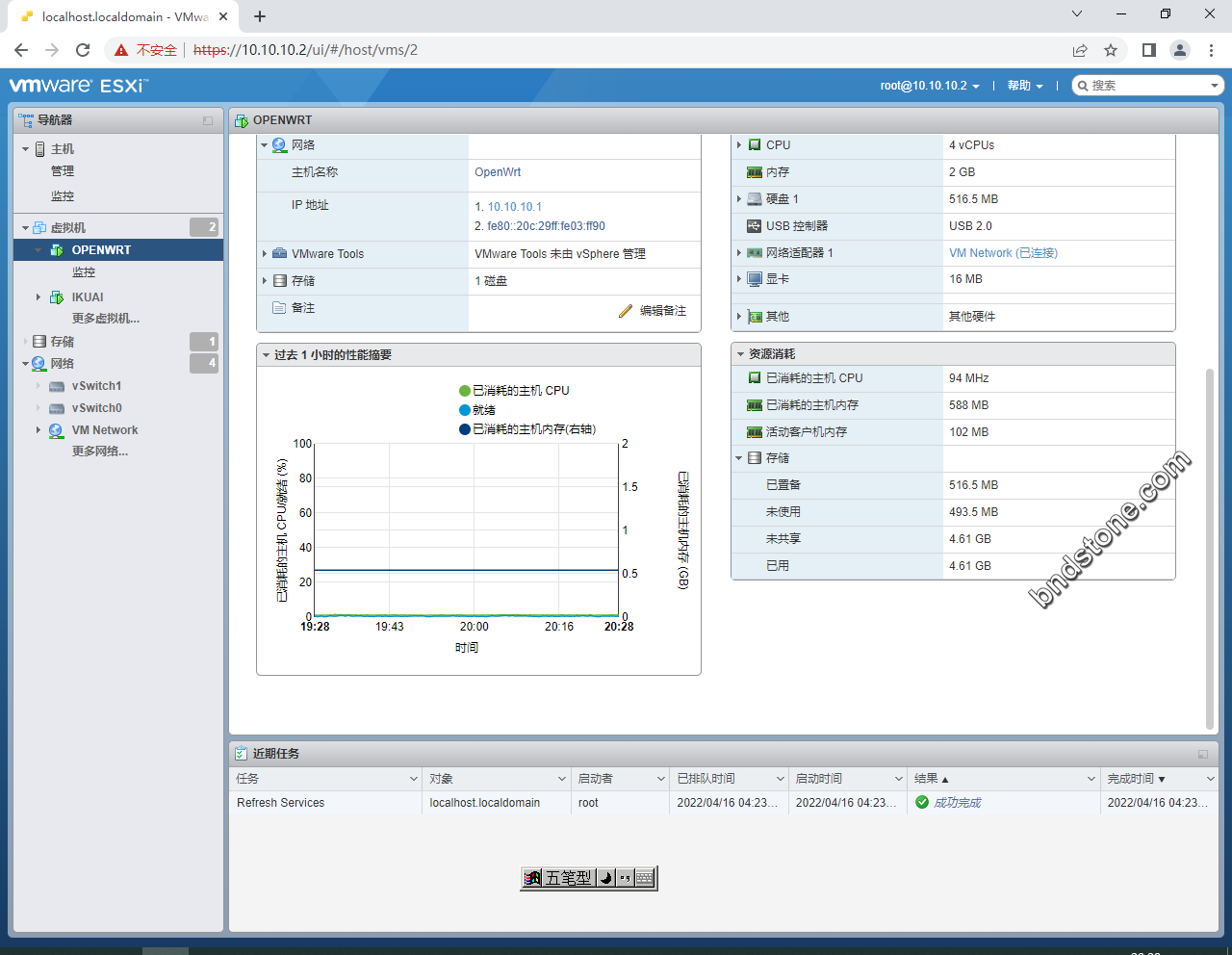Collapse the Resource consumption panel
This screenshot has width=1232, height=955.
(x=740, y=354)
